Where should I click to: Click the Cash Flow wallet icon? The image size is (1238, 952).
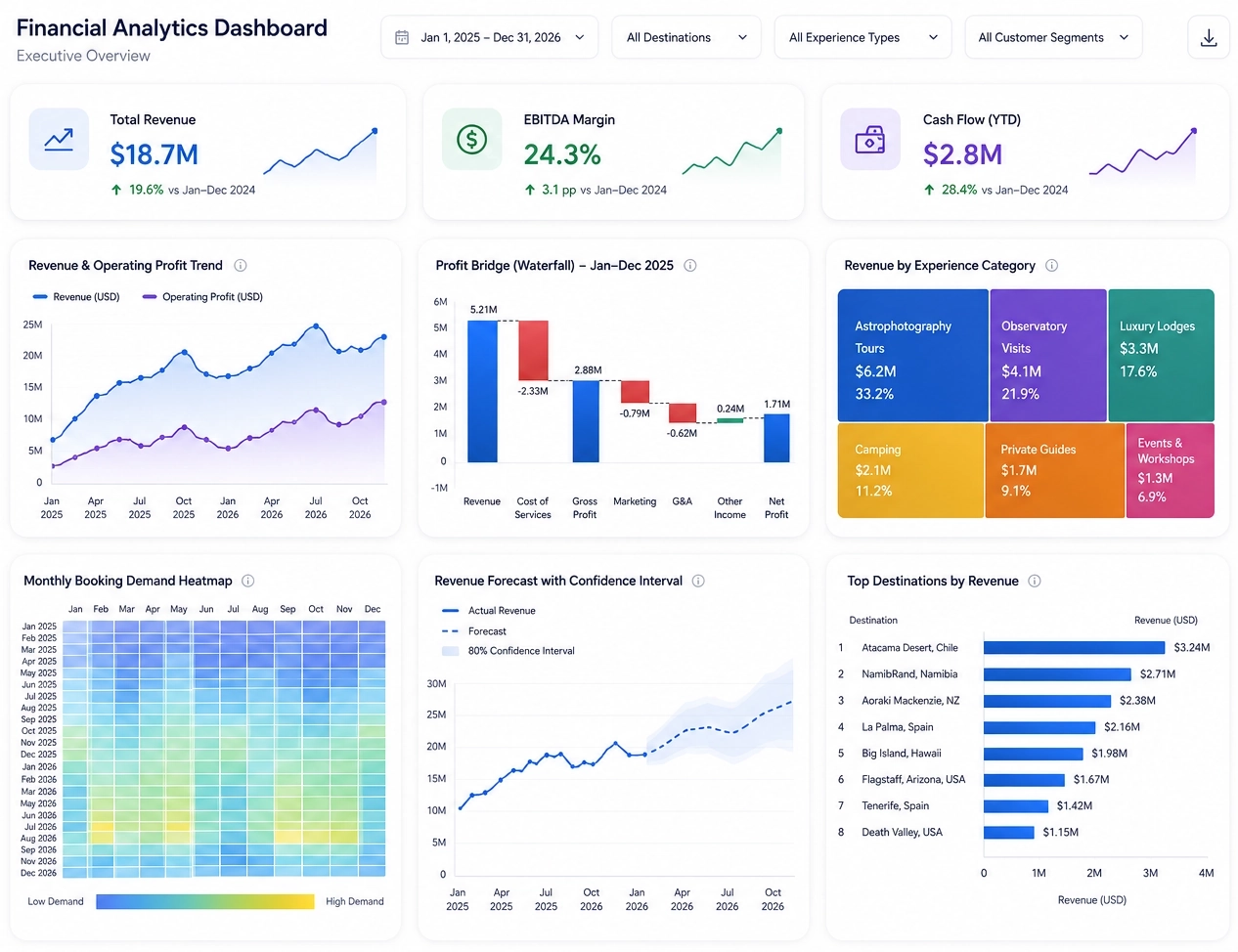tap(870, 140)
